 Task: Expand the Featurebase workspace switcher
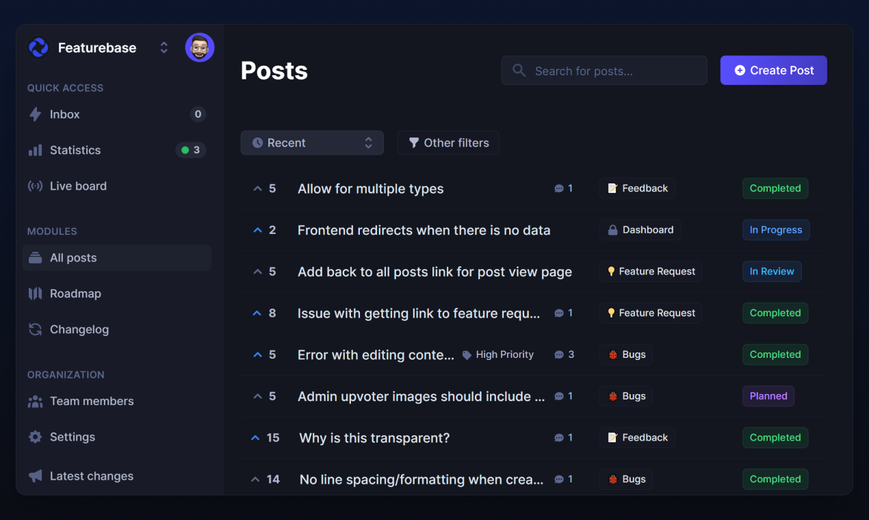click(163, 48)
